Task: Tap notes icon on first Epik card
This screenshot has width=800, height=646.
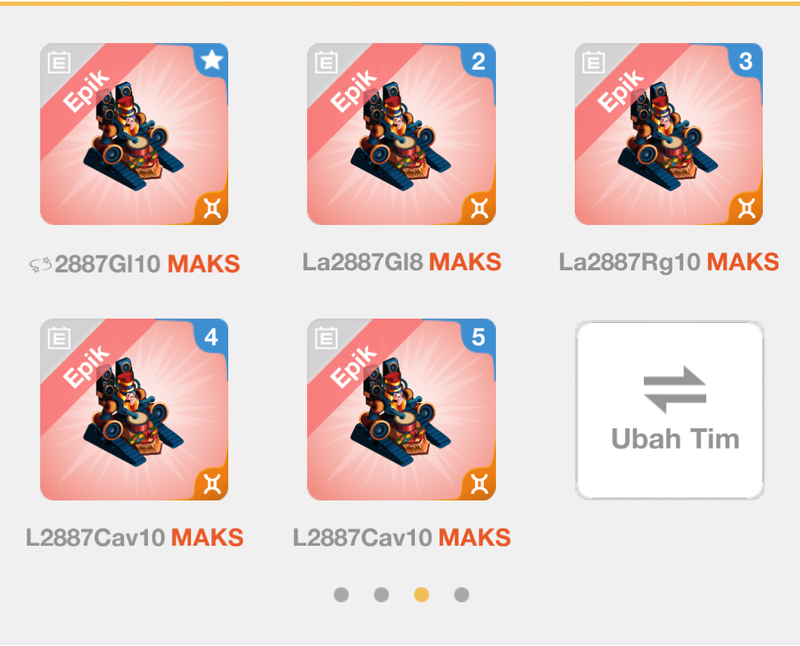Action: [x=59, y=63]
